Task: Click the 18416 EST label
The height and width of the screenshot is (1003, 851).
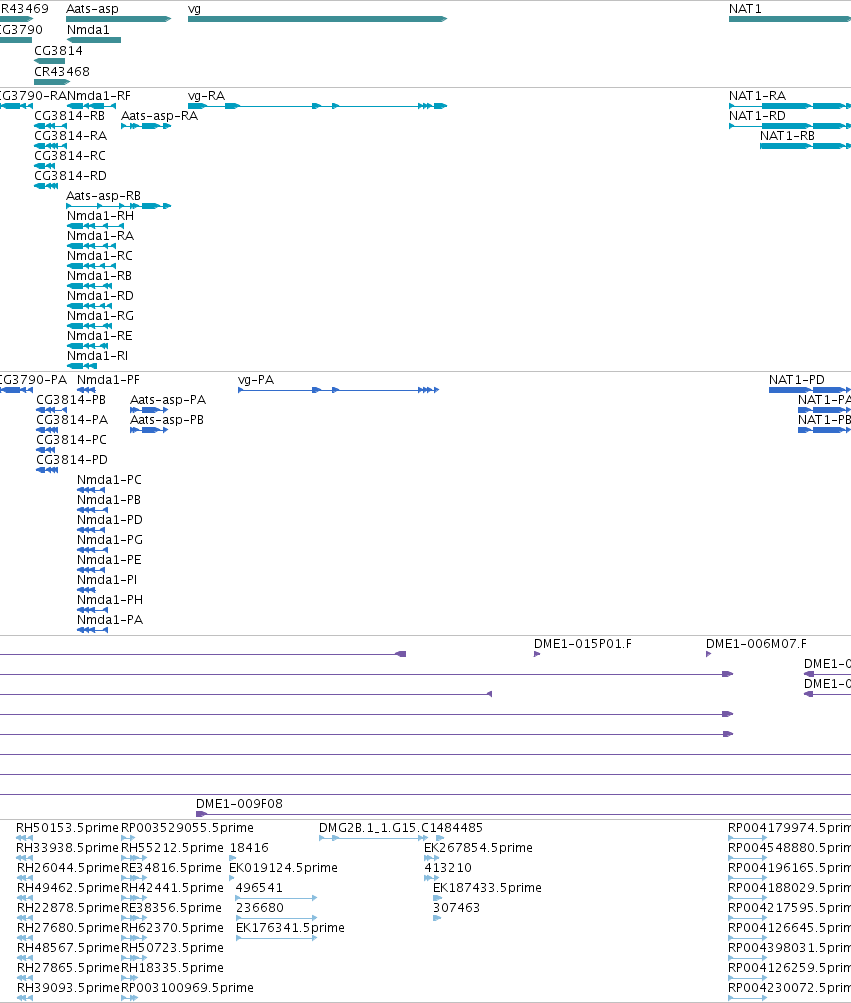Action: click(x=249, y=848)
